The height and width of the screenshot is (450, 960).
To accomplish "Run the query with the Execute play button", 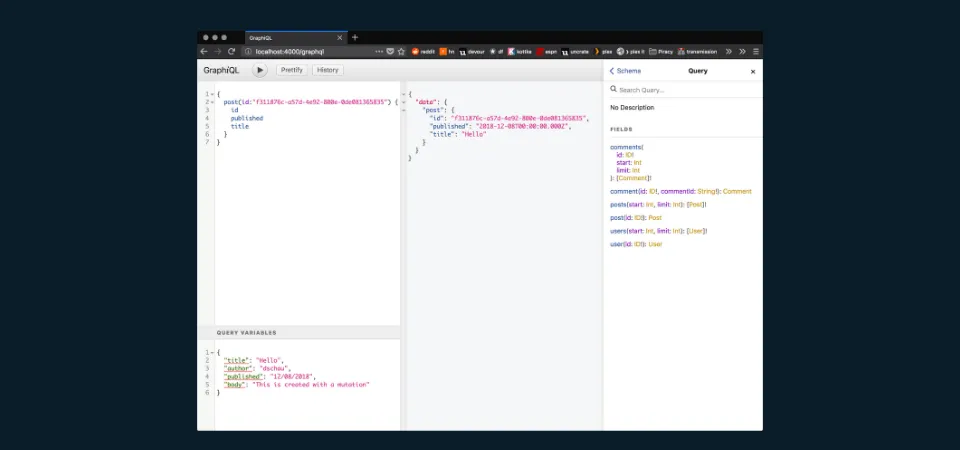I will click(x=260, y=70).
